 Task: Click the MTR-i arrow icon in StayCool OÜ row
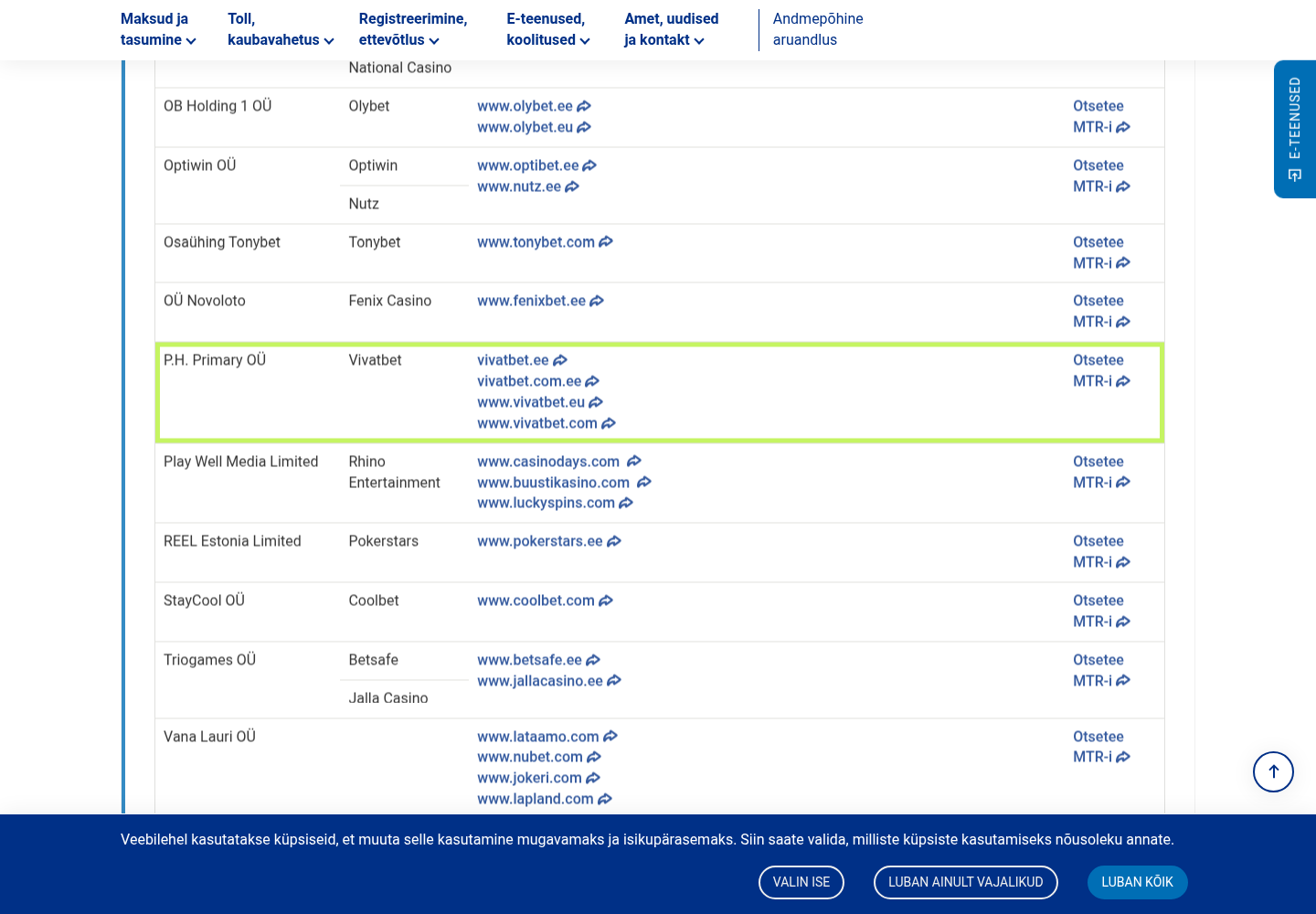click(1123, 622)
